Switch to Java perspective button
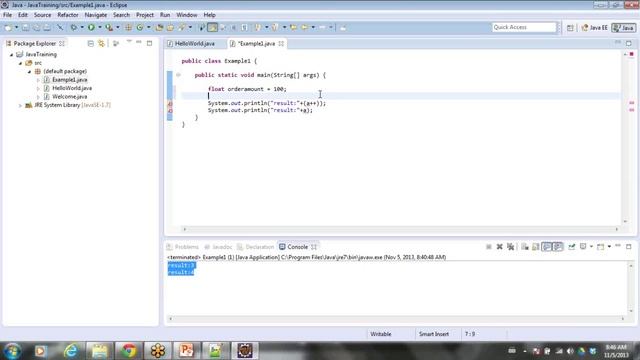Viewport: 640px width, 360px height. pyautogui.click(x=624, y=28)
